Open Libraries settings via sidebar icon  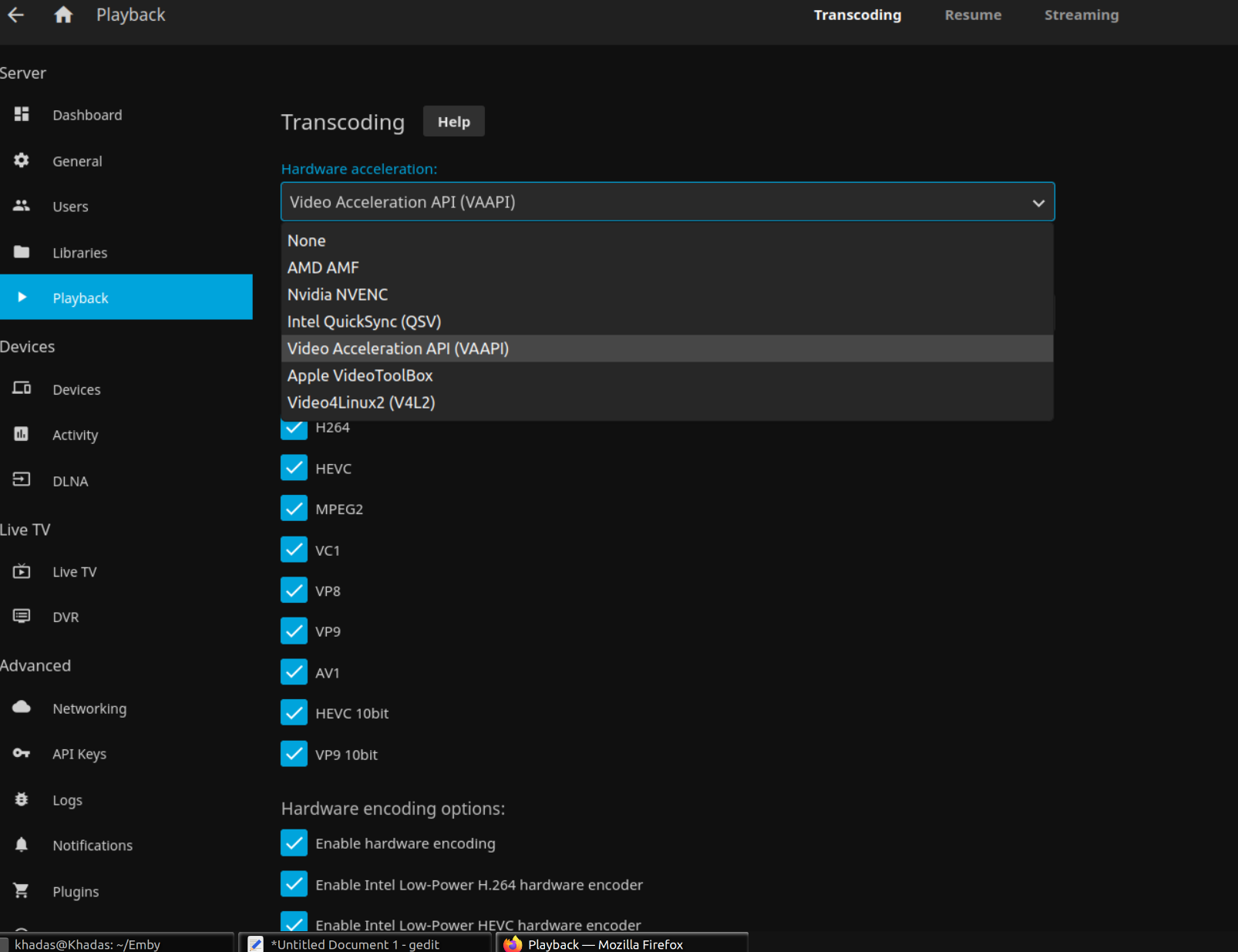tap(21, 251)
